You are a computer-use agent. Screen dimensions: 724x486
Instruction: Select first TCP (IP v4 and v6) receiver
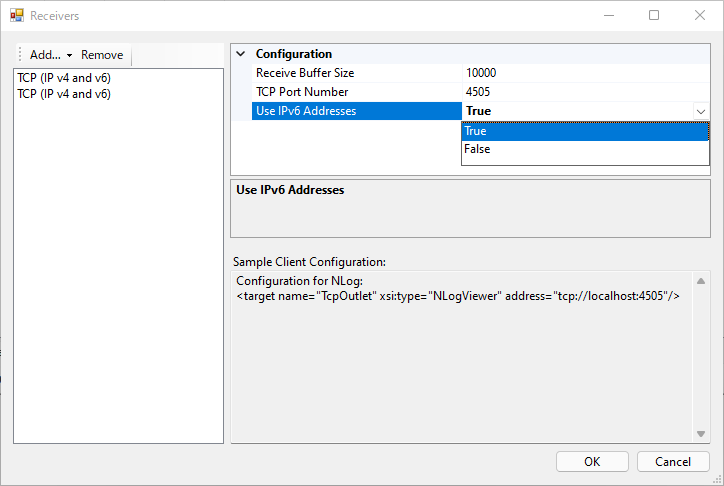pos(64,77)
